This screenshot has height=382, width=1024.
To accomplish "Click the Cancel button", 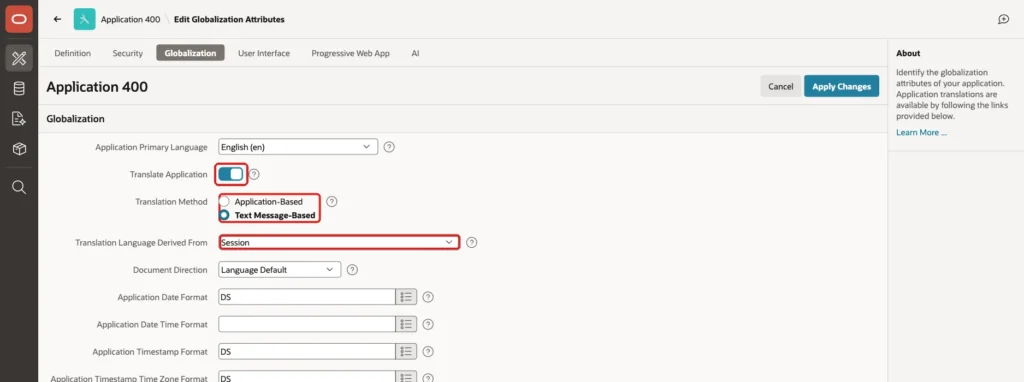I will click(x=780, y=86).
